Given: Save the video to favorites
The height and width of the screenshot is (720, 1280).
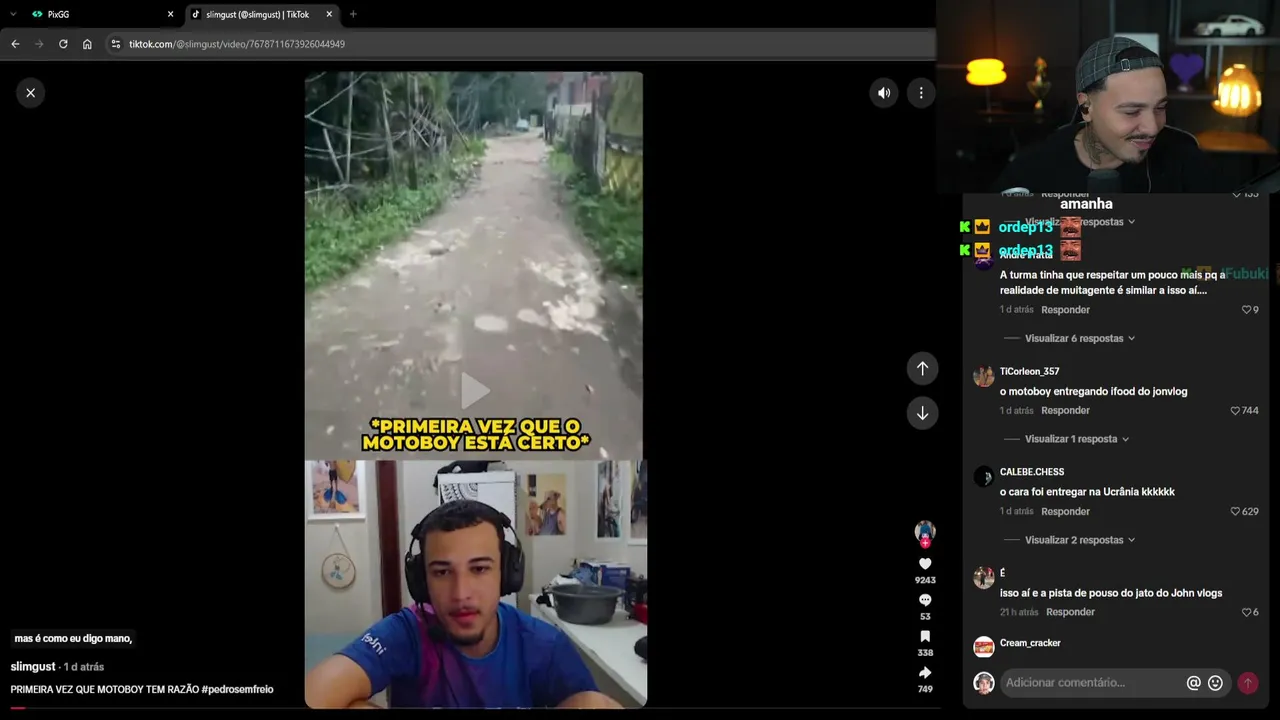Looking at the screenshot, I should 925,636.
